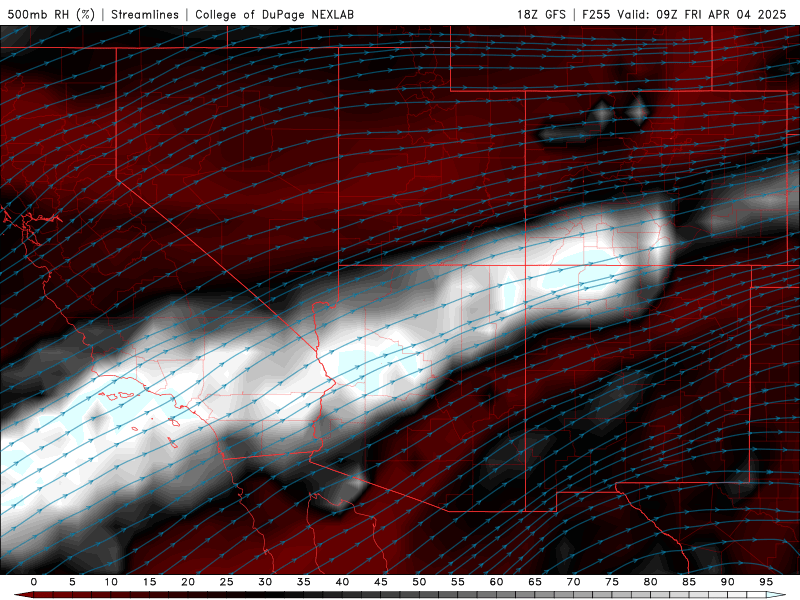Viewport: 800px width, 600px height.
Task: Click the 40 label on color scale
Action: point(342,582)
